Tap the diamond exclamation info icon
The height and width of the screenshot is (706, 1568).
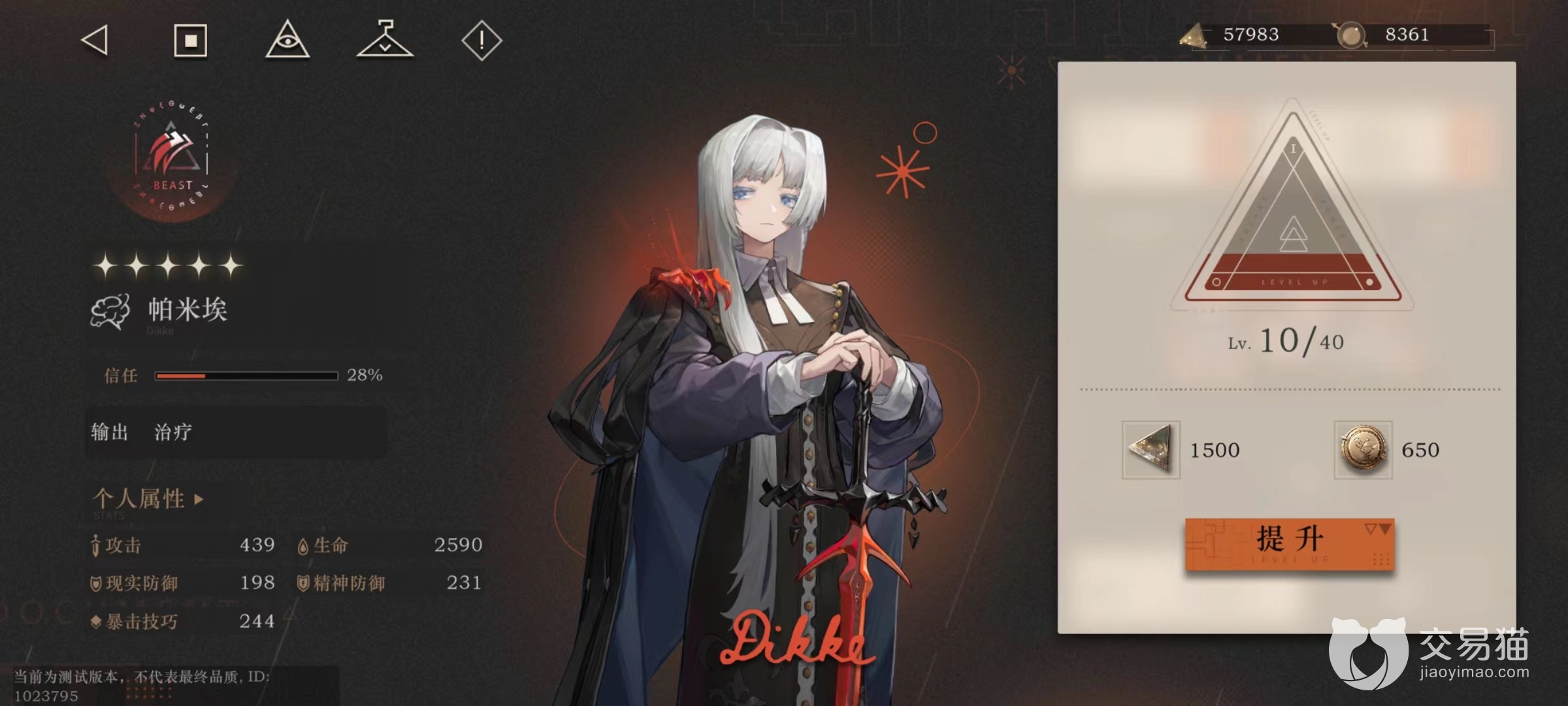[x=482, y=41]
